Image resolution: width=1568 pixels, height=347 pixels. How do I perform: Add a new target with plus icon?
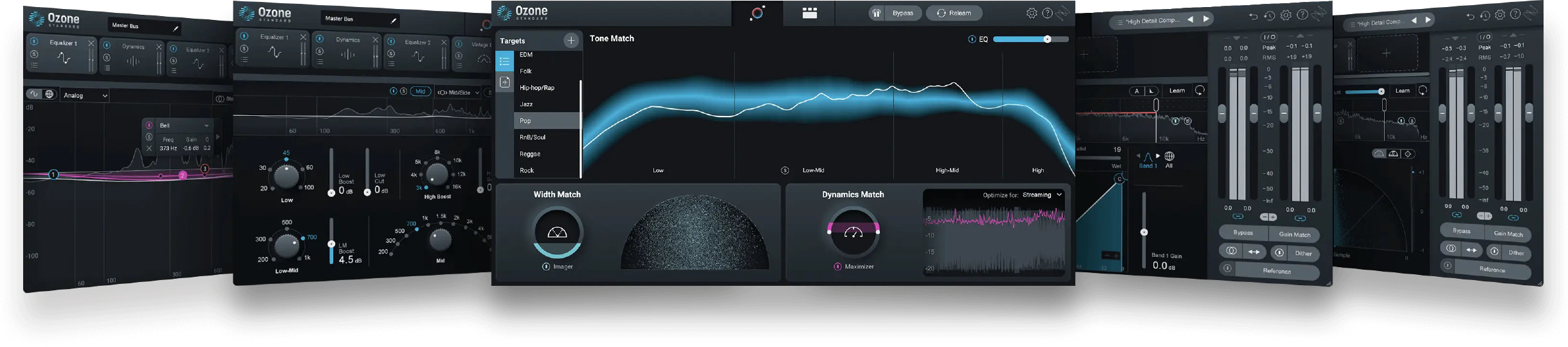(570, 41)
